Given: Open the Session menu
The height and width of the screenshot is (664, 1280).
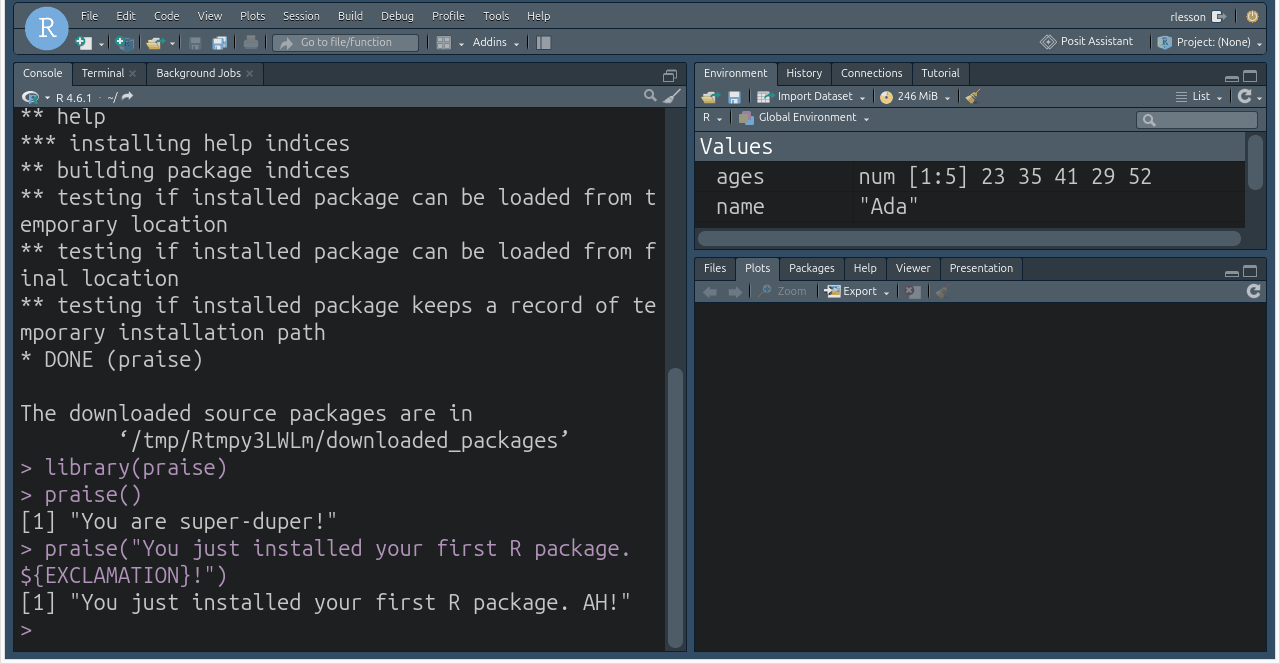Looking at the screenshot, I should pyautogui.click(x=301, y=16).
